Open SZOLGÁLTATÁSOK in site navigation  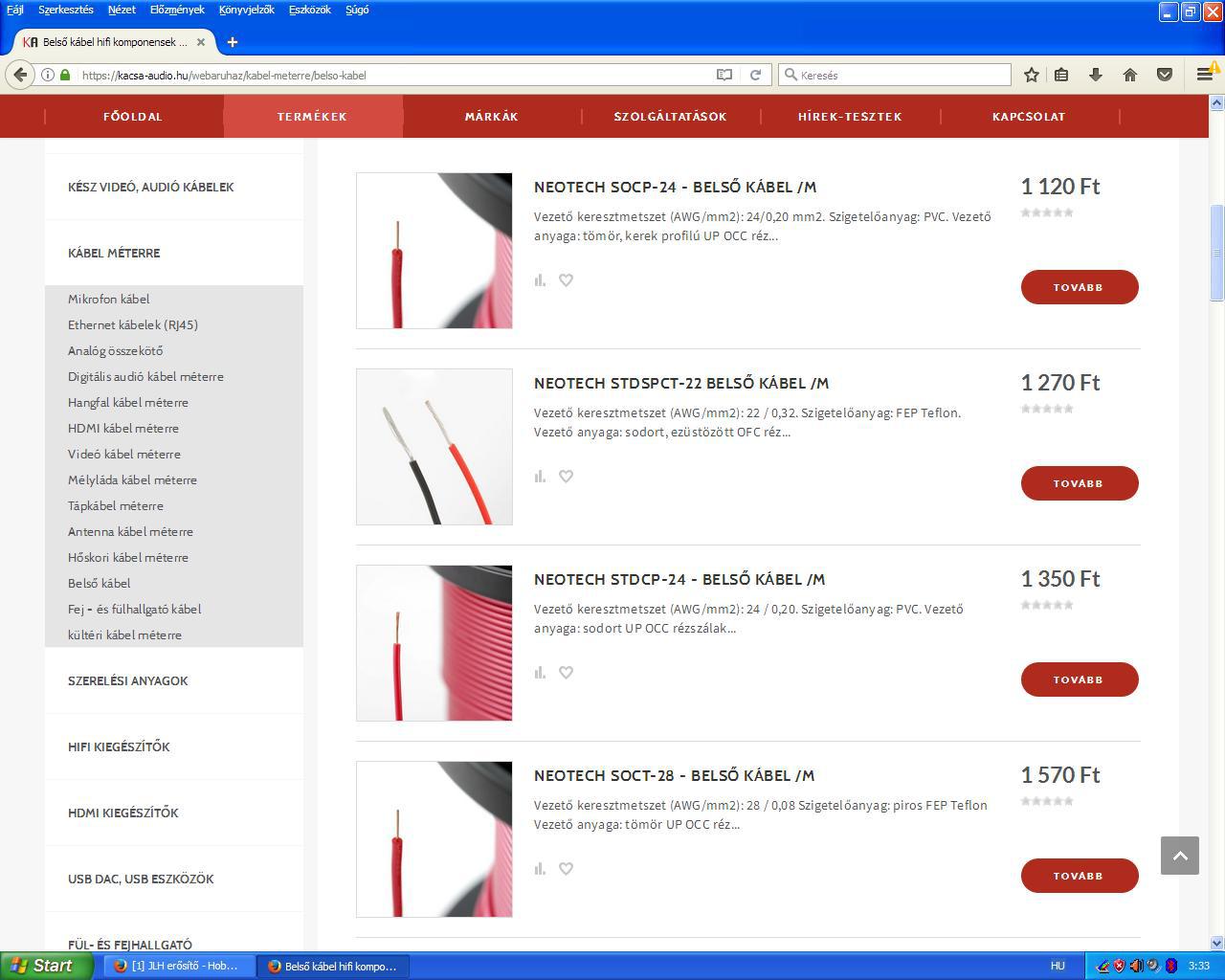[x=671, y=117]
